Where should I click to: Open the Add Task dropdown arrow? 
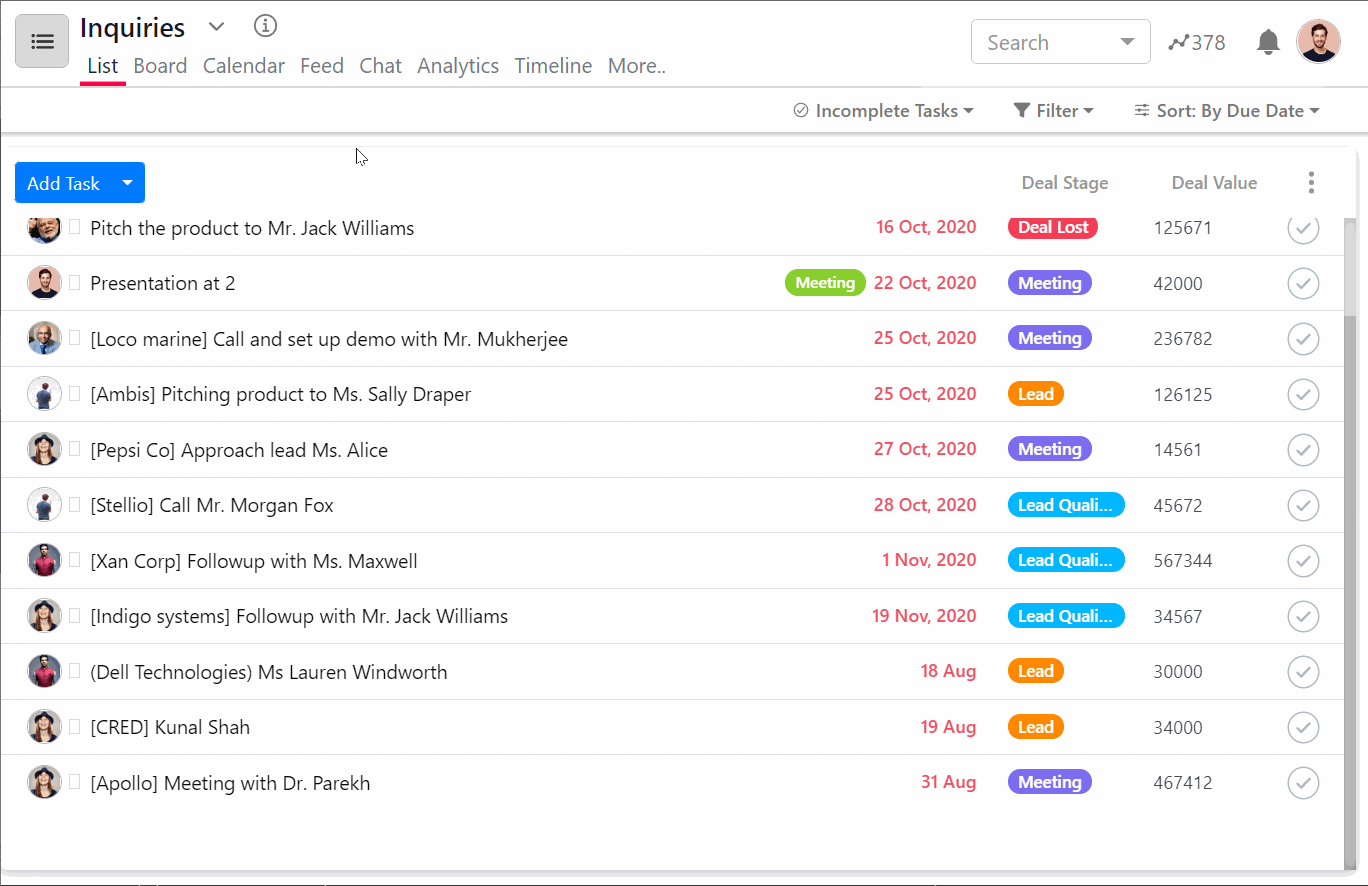pyautogui.click(x=127, y=182)
